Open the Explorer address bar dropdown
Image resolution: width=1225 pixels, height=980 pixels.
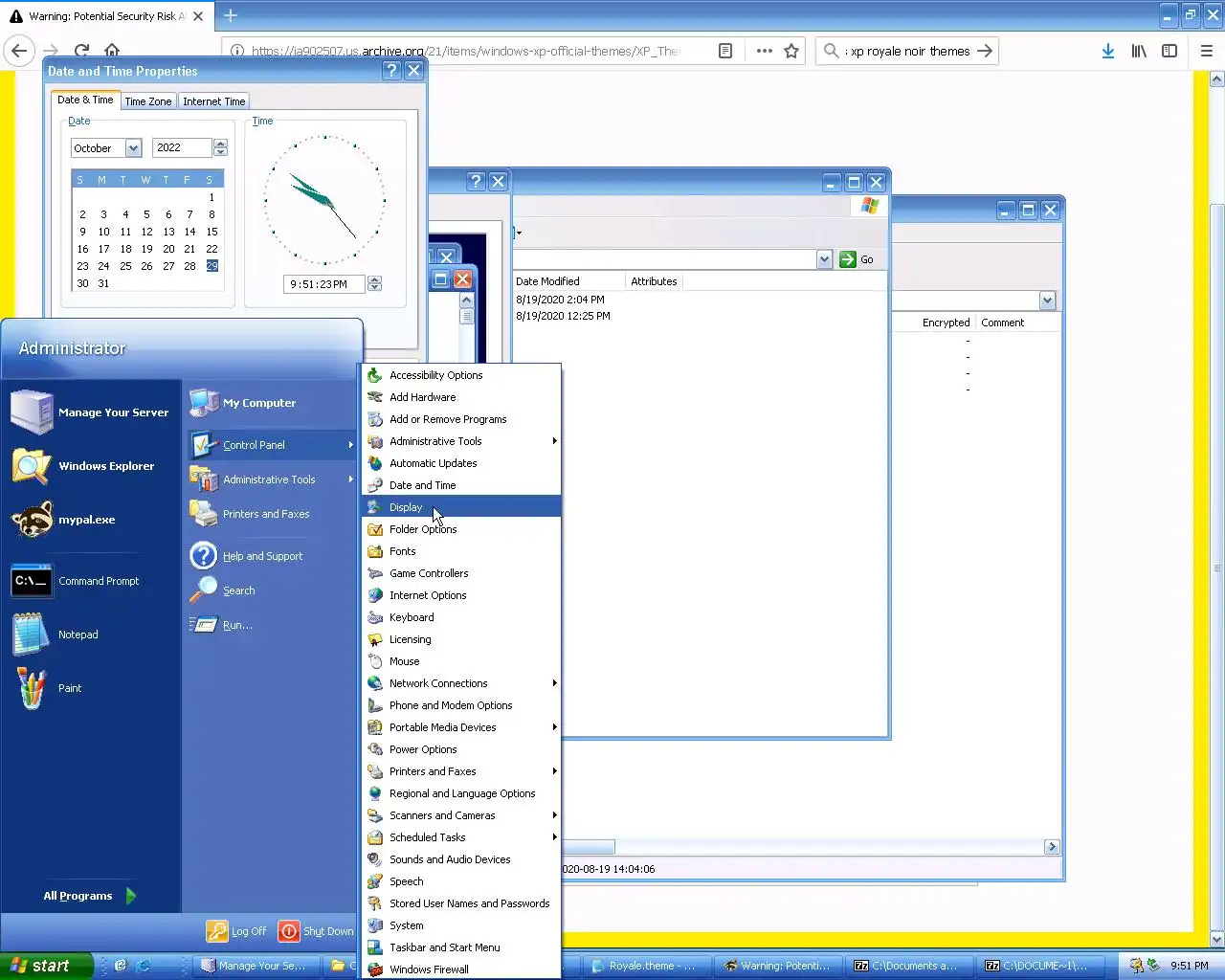[x=824, y=259]
